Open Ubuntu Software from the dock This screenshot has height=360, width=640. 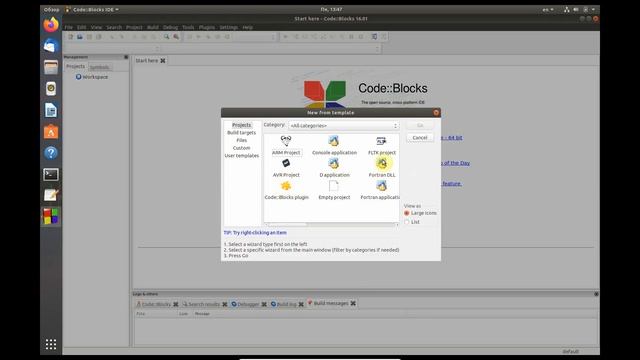coord(51,131)
